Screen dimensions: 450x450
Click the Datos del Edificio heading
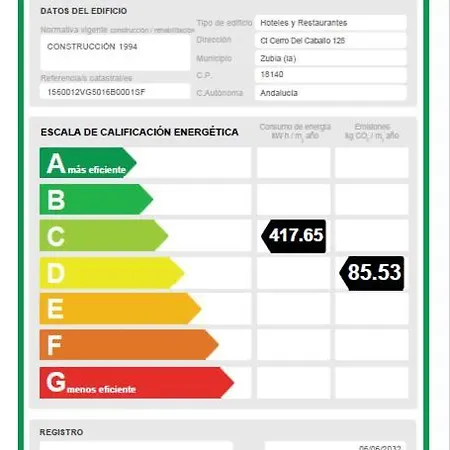click(x=84, y=11)
